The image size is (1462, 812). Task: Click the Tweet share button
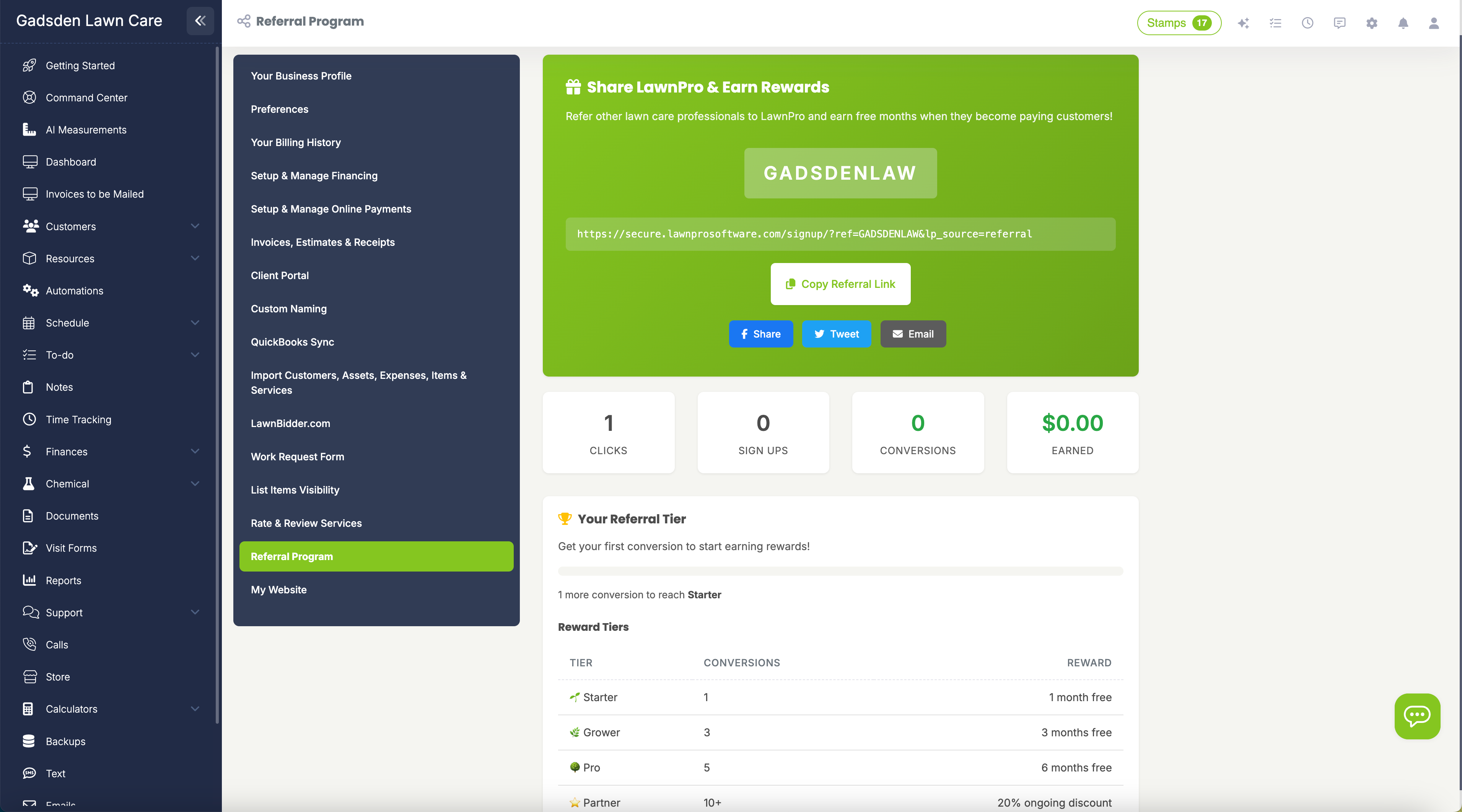click(x=837, y=334)
